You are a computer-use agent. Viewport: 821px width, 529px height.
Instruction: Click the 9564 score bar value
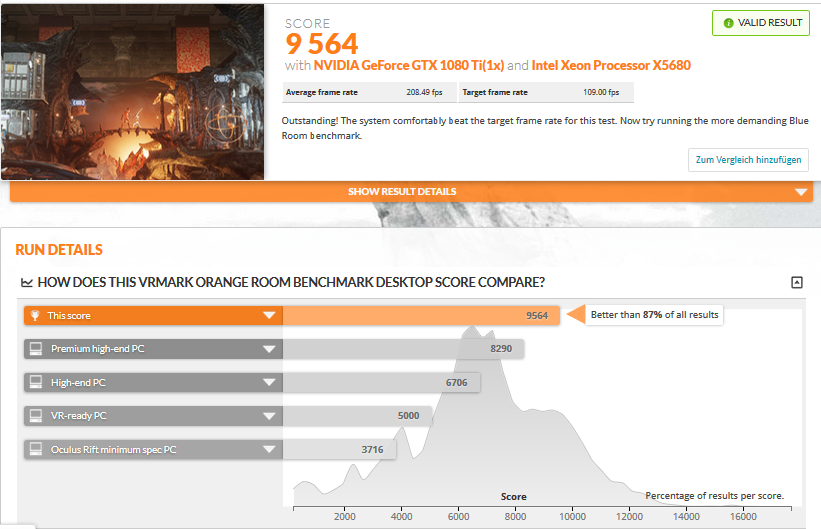tap(537, 316)
